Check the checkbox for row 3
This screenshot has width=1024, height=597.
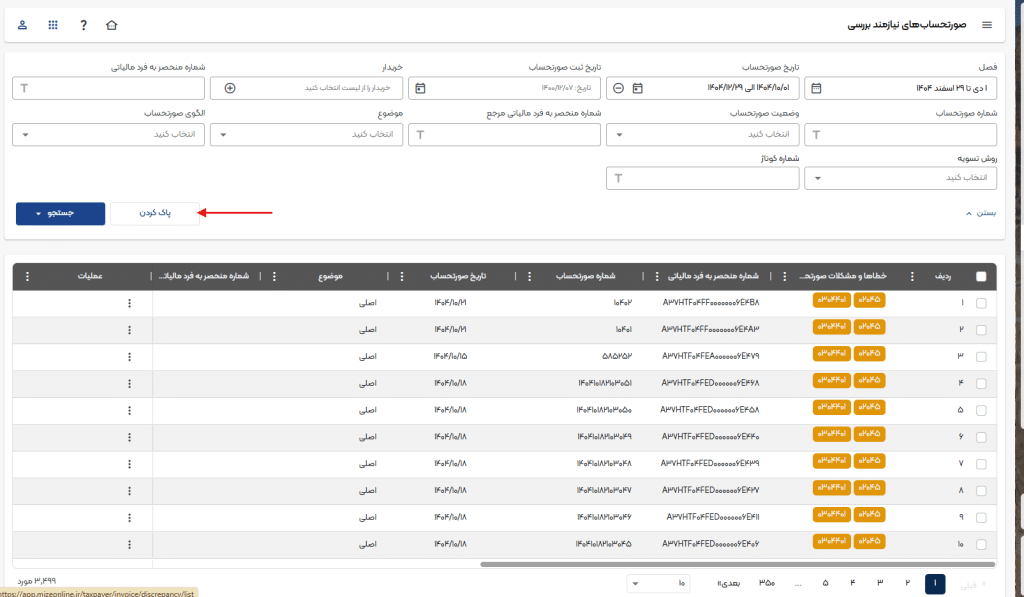[x=981, y=357]
